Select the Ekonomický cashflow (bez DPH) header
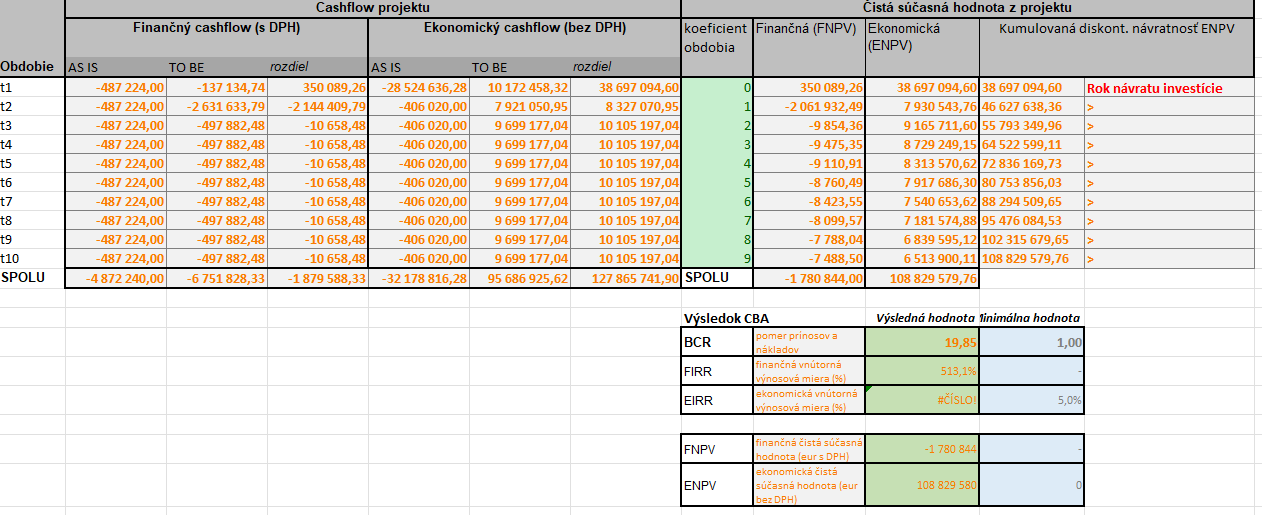 coord(525,28)
